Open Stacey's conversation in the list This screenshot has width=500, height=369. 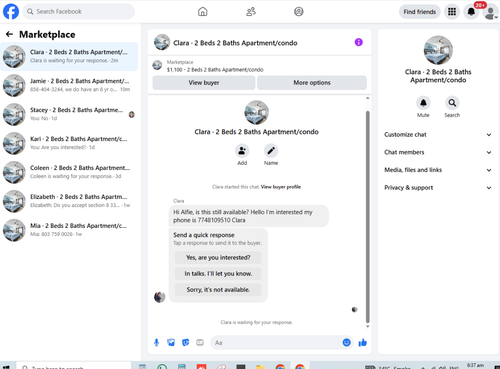click(x=69, y=114)
